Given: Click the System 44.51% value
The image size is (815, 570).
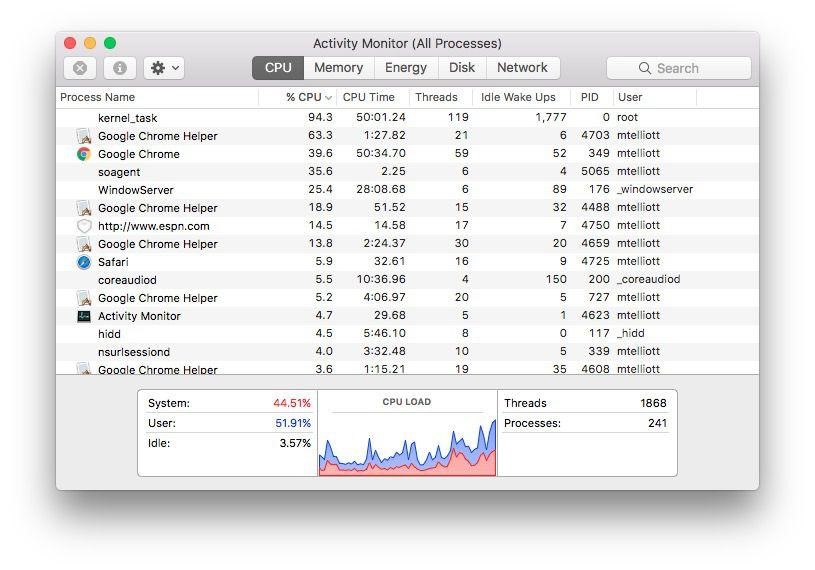Looking at the screenshot, I should [x=292, y=403].
